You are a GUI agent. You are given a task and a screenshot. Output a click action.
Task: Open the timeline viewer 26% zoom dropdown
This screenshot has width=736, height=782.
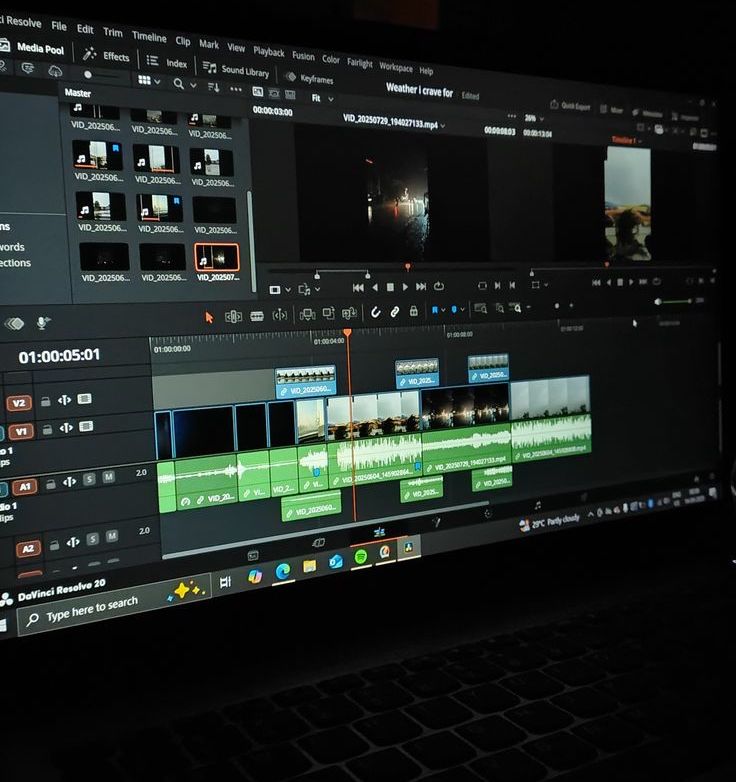534,118
